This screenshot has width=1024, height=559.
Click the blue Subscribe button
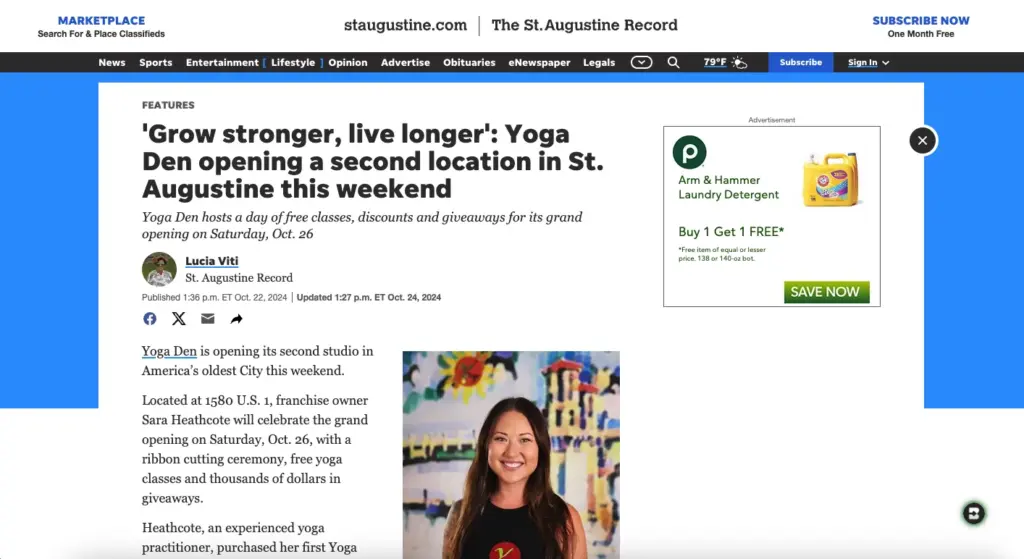point(801,62)
